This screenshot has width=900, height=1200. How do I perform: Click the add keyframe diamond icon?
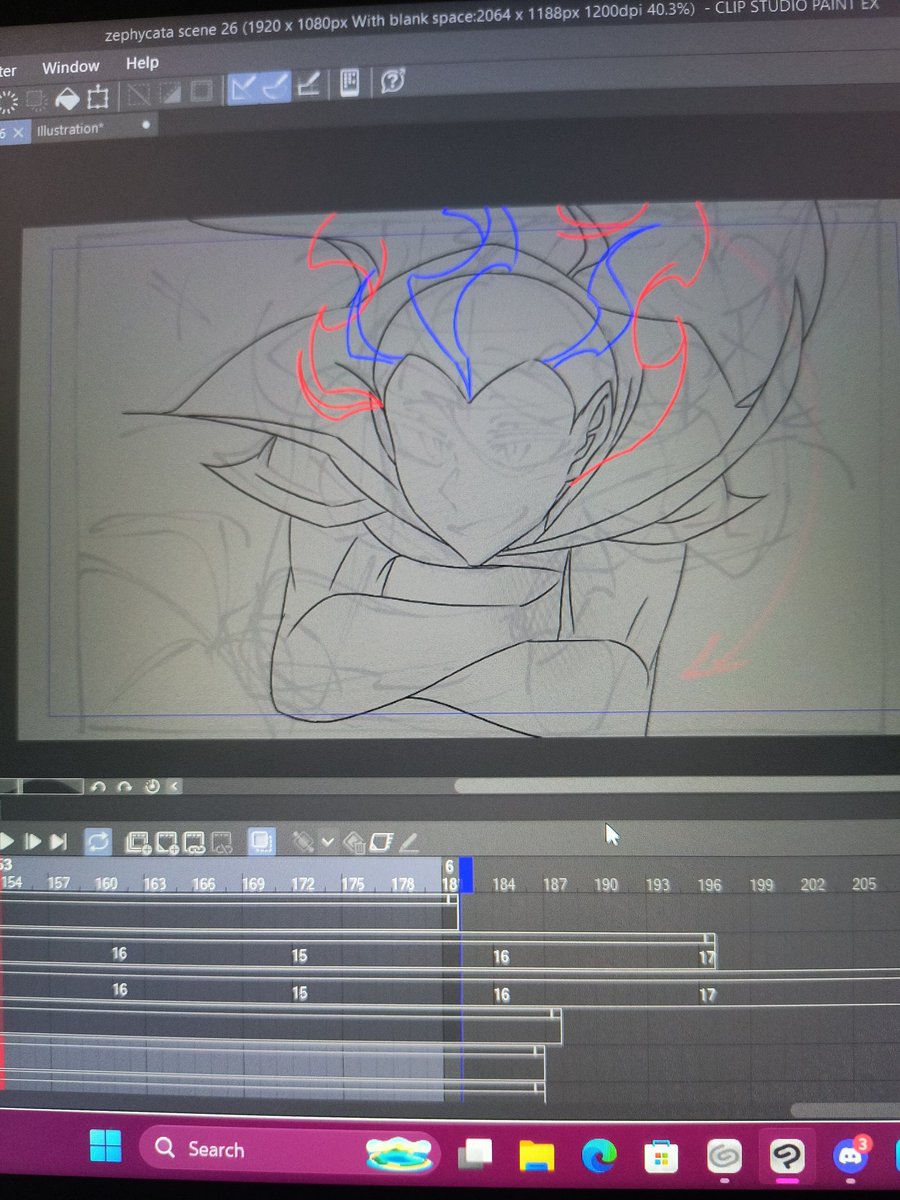tap(304, 842)
